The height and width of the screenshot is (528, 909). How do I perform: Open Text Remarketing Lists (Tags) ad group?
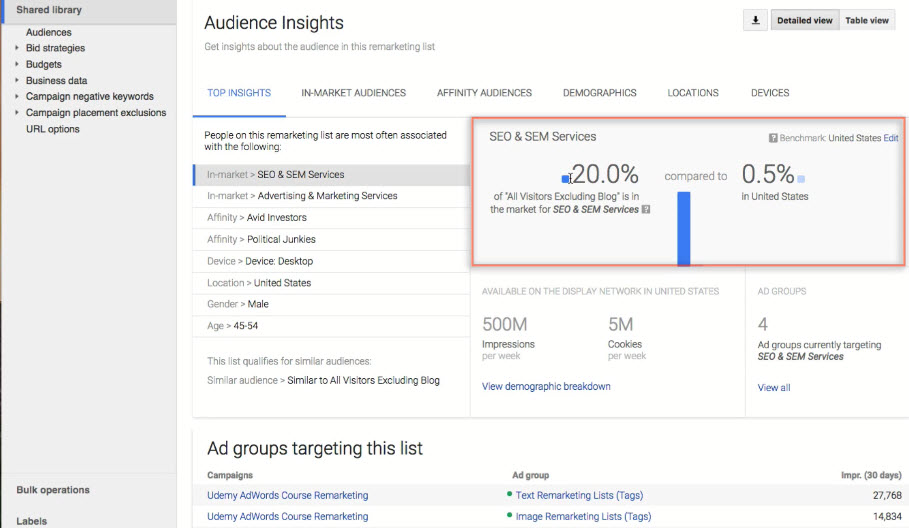point(579,495)
